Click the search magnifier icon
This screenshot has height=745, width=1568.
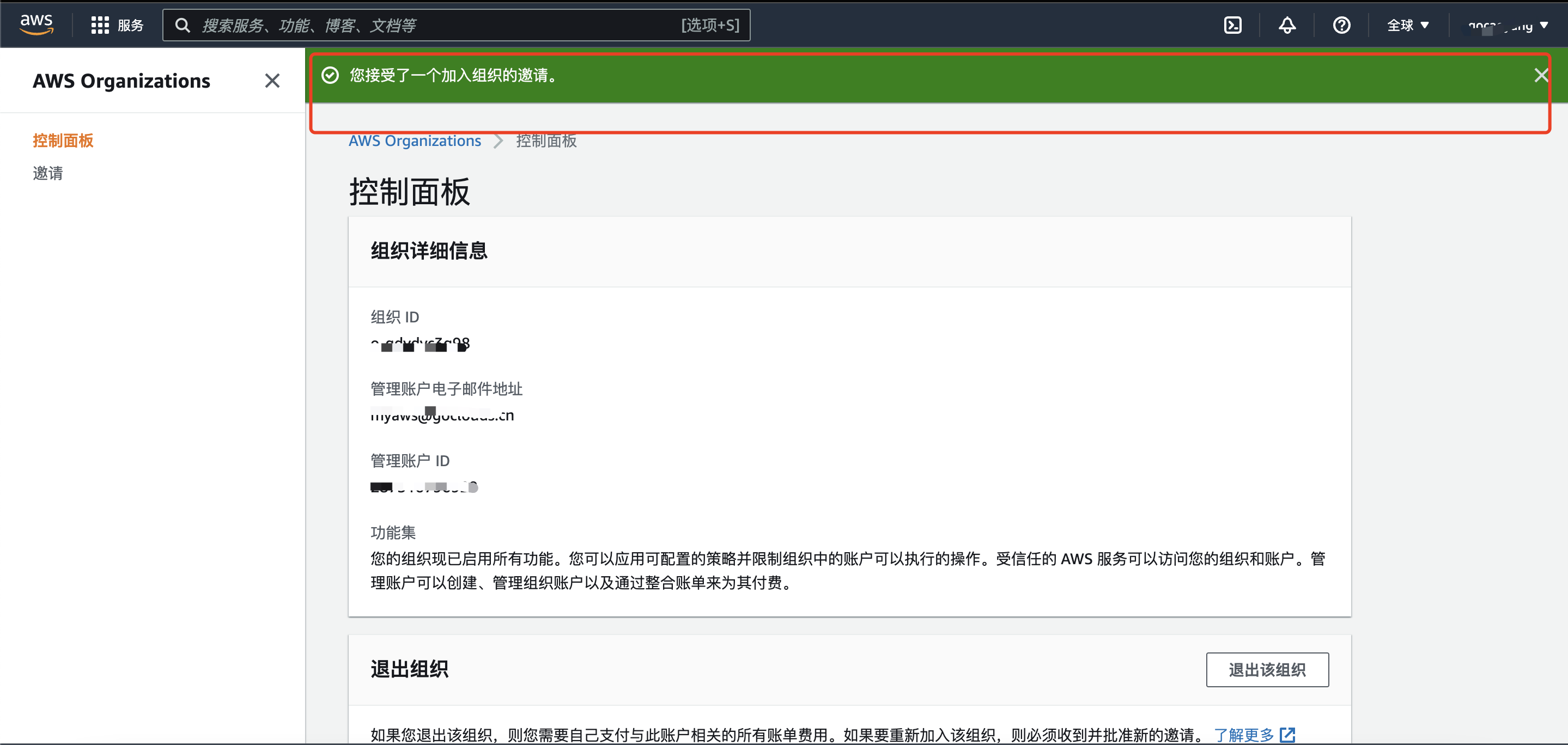coord(182,25)
